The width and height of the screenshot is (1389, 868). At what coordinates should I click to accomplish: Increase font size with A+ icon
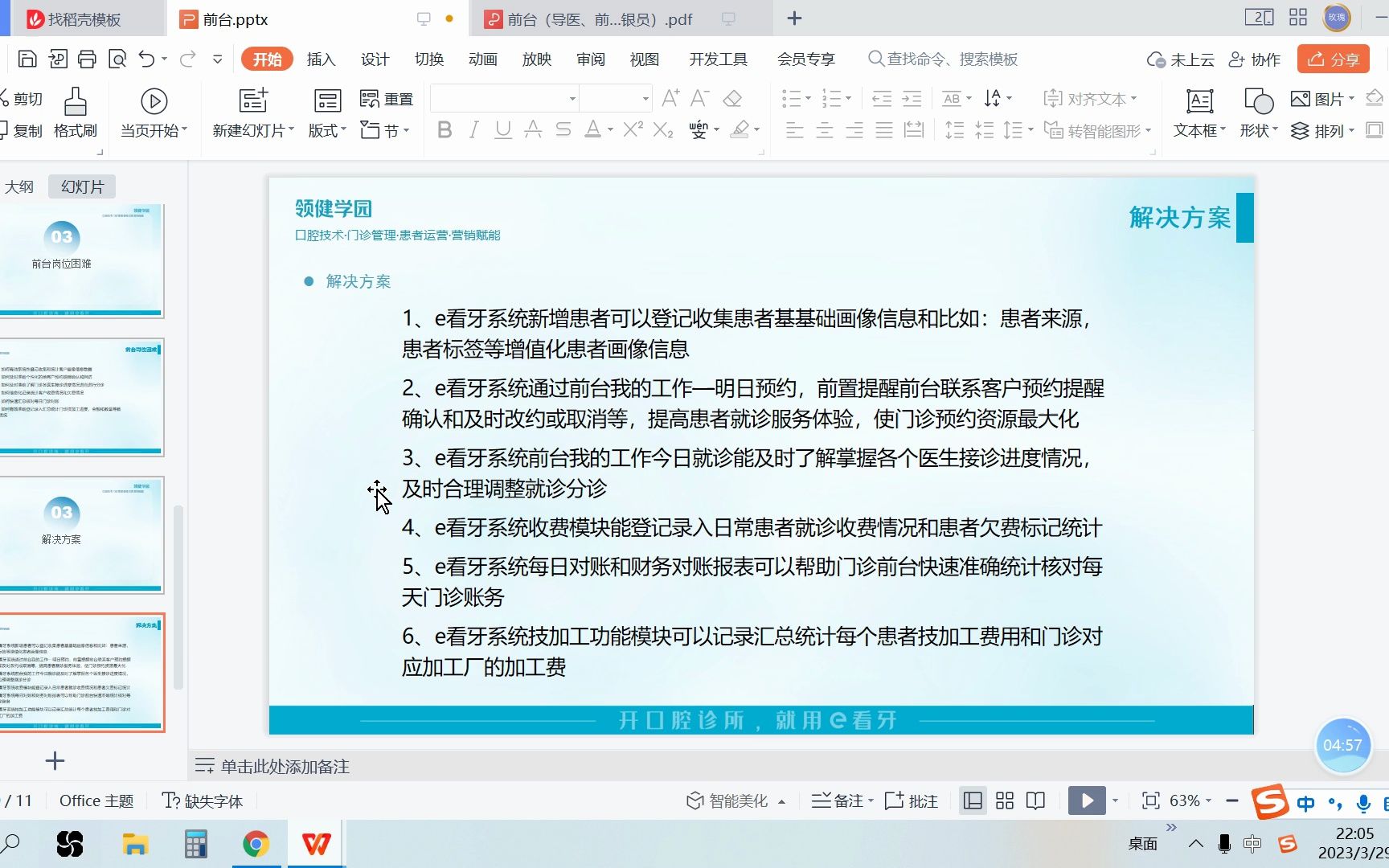point(670,98)
